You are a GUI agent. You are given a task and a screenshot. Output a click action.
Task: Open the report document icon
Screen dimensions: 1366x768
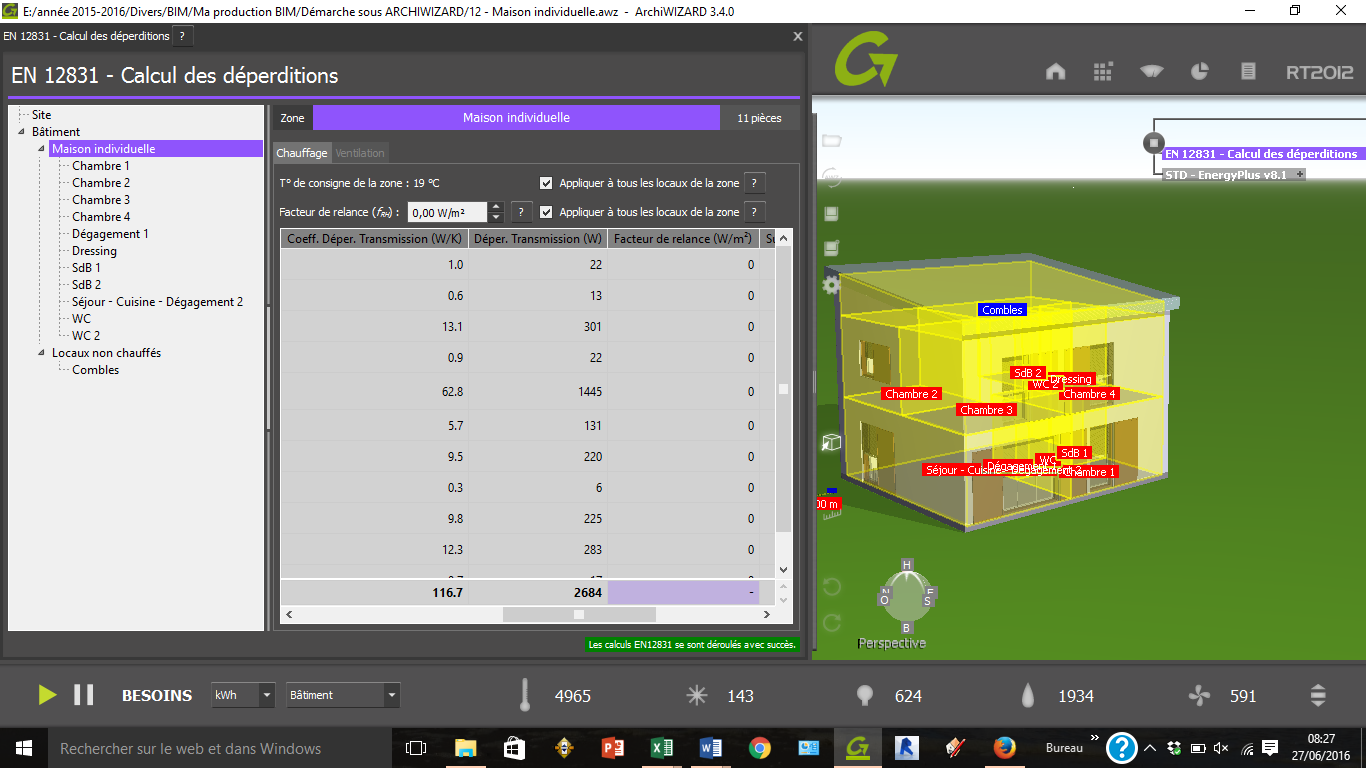click(1248, 71)
